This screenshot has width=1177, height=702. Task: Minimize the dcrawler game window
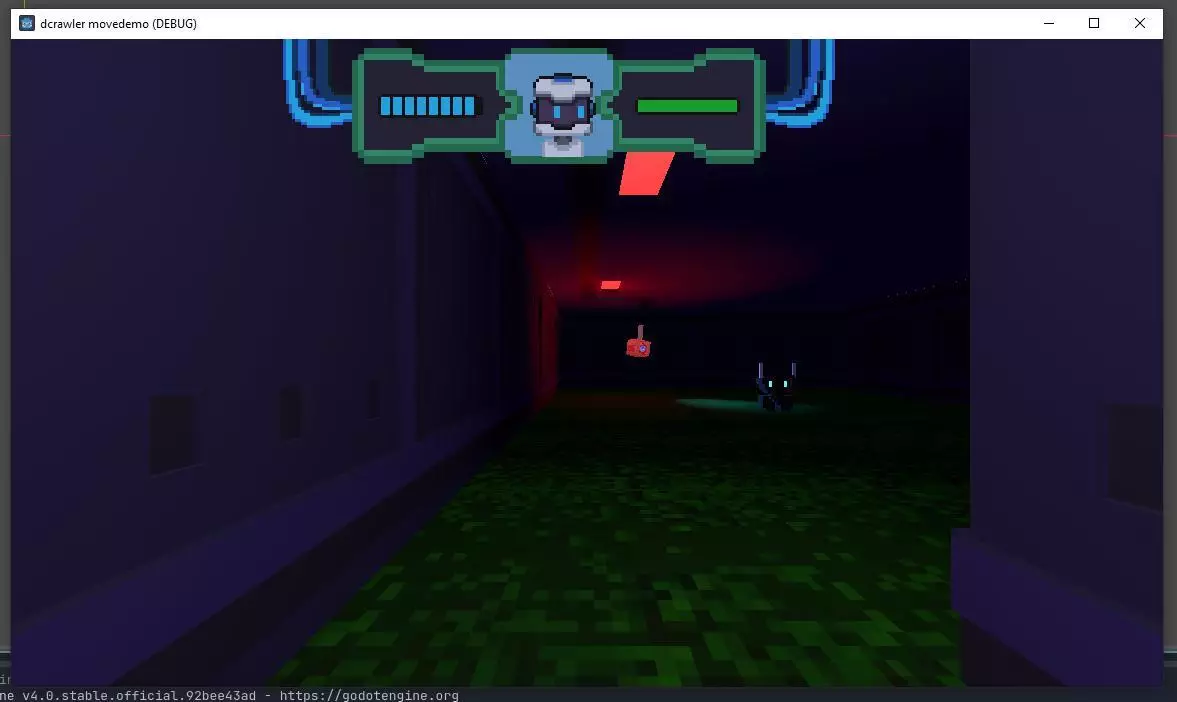pos(1049,23)
